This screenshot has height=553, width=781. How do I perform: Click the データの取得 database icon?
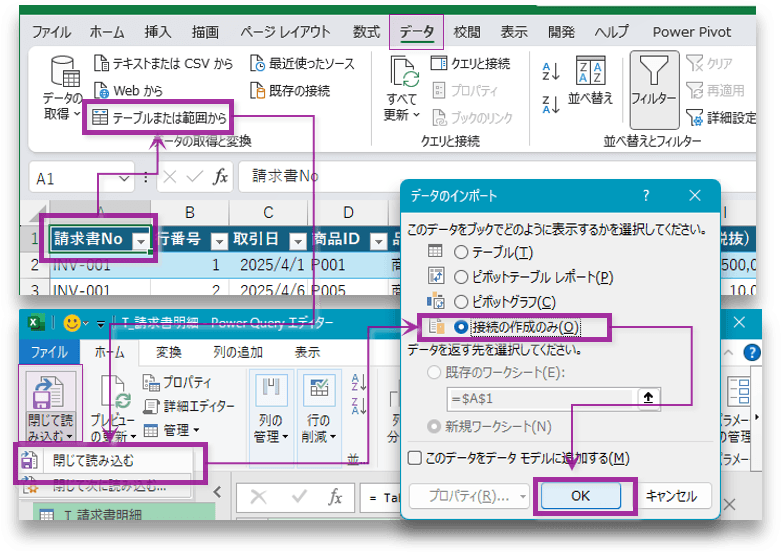pos(65,72)
